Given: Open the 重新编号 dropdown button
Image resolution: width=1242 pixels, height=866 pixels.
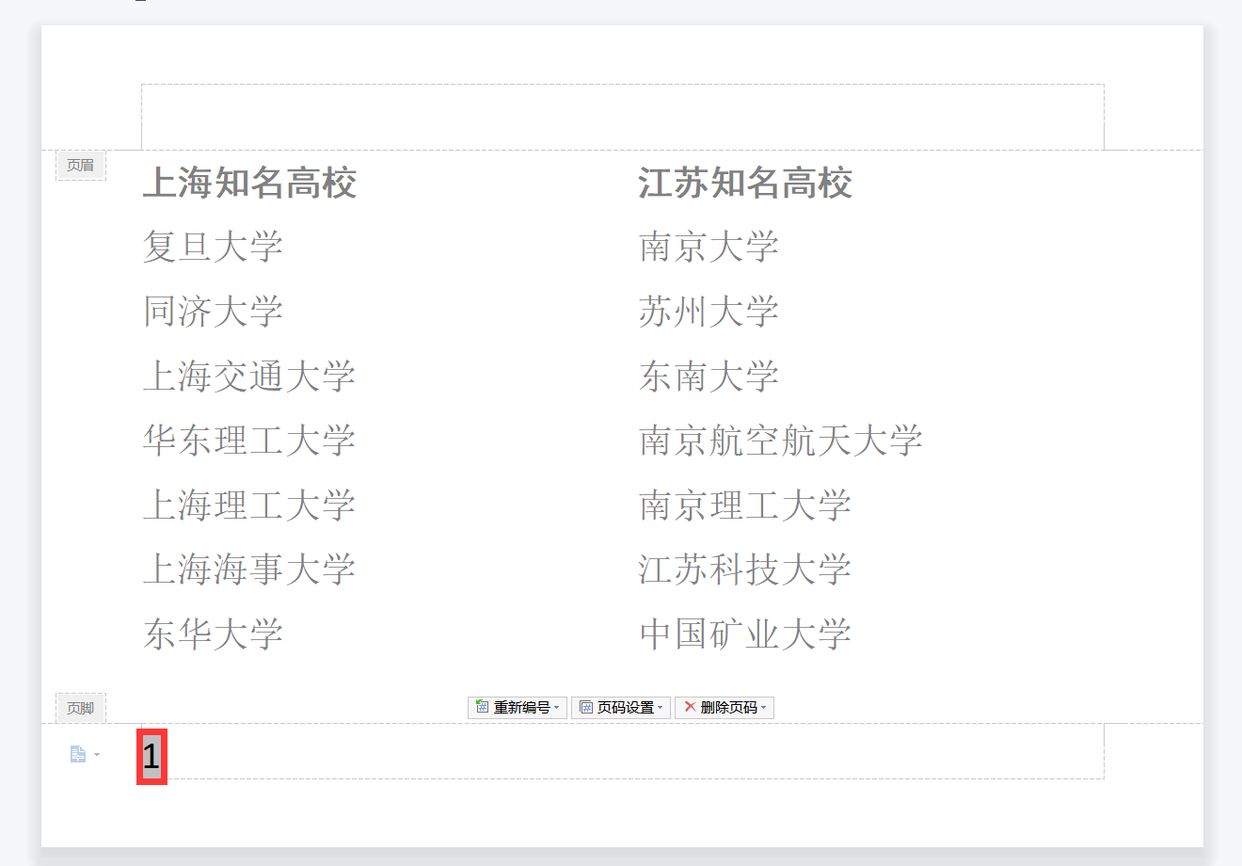Looking at the screenshot, I should pos(517,707).
